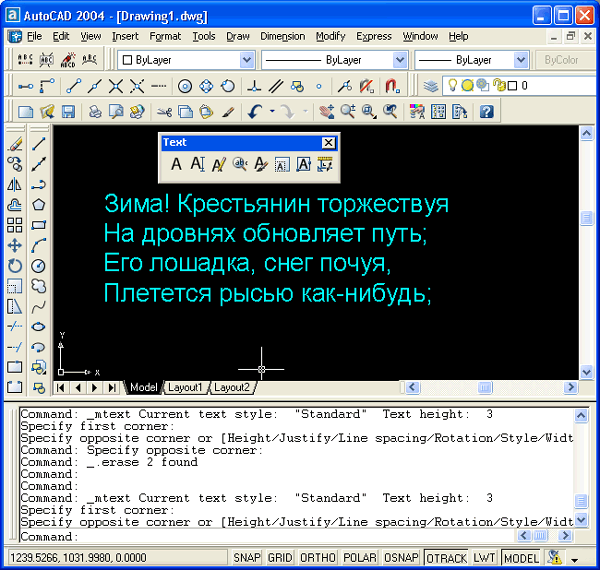Open the lineweight ByLayer dropdown
The image size is (600, 570).
click(x=520, y=60)
